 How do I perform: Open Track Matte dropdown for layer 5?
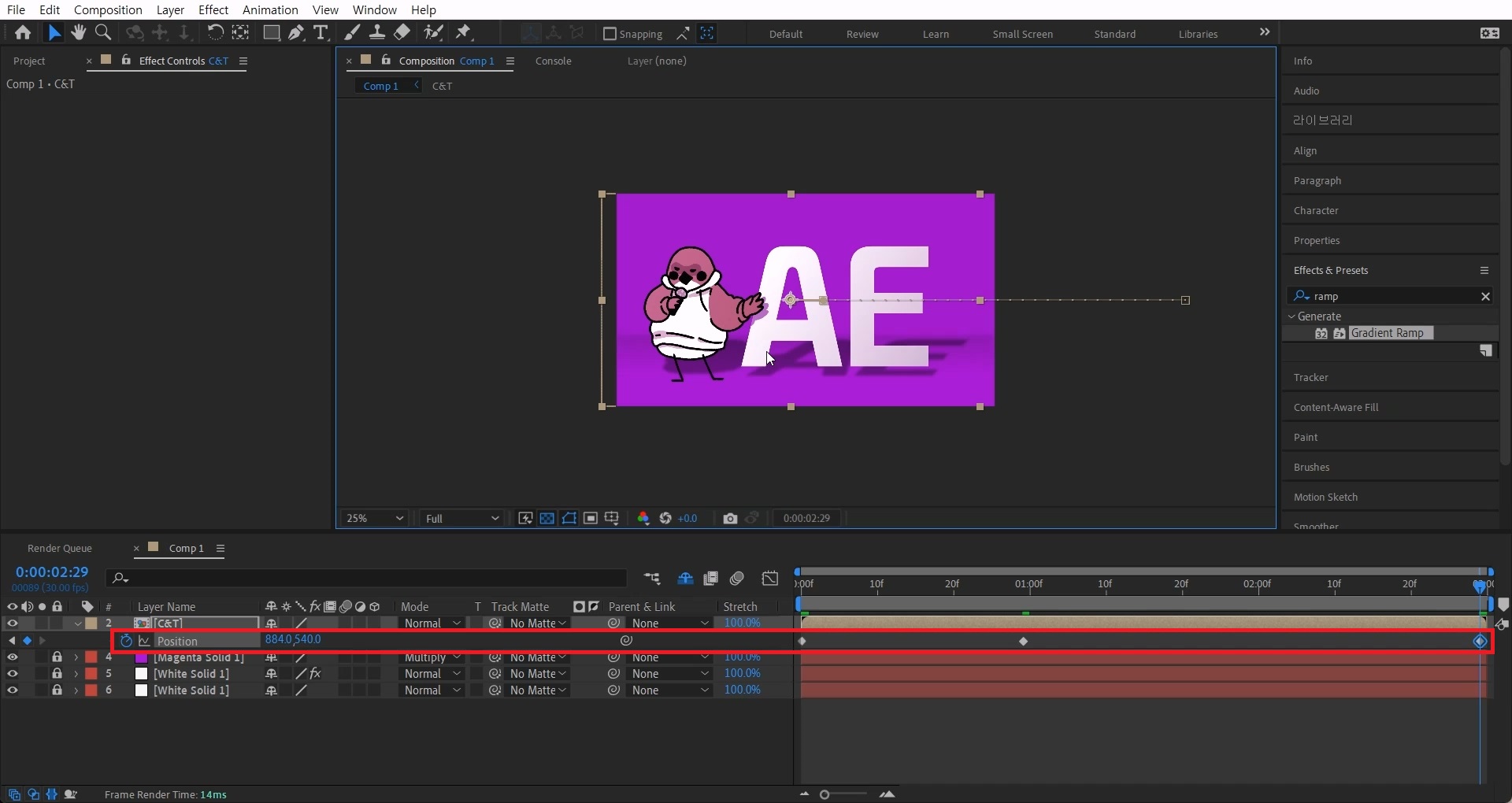coord(538,673)
